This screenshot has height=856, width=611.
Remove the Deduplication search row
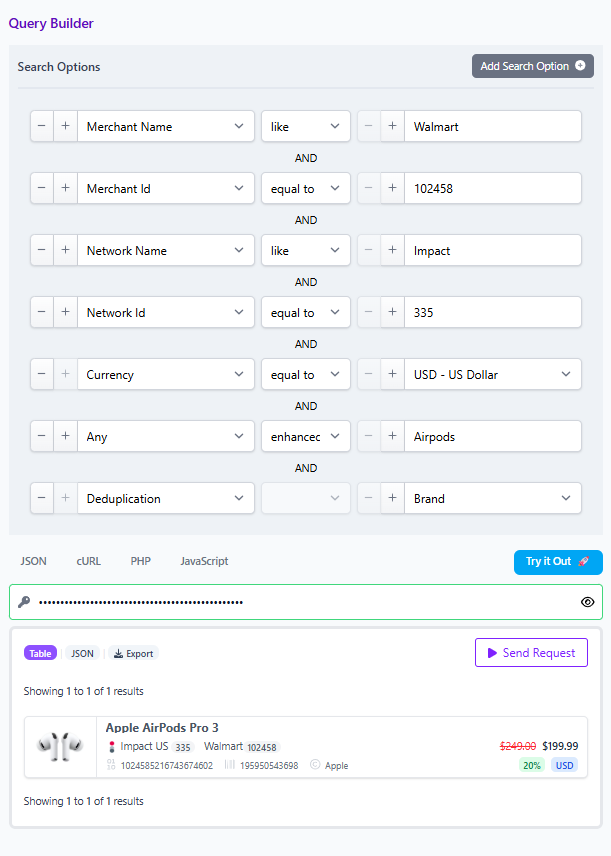click(x=41, y=498)
